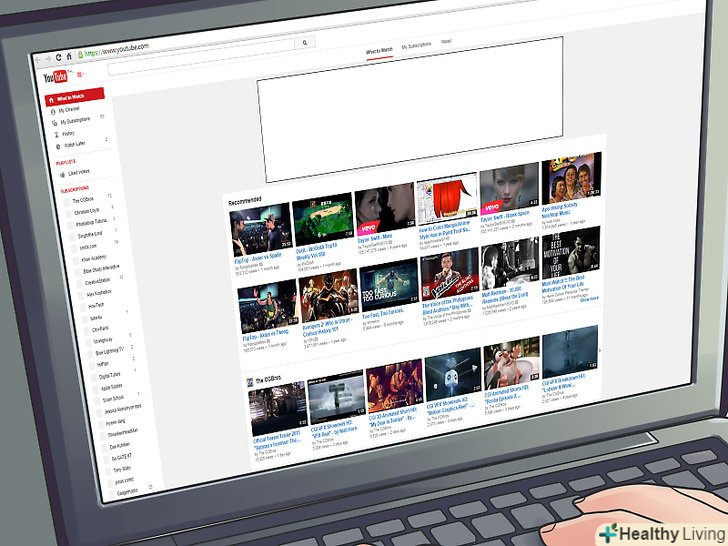This screenshot has width=728, height=546.
Task: Open the Best Motivation thumbnail
Action: click(571, 253)
